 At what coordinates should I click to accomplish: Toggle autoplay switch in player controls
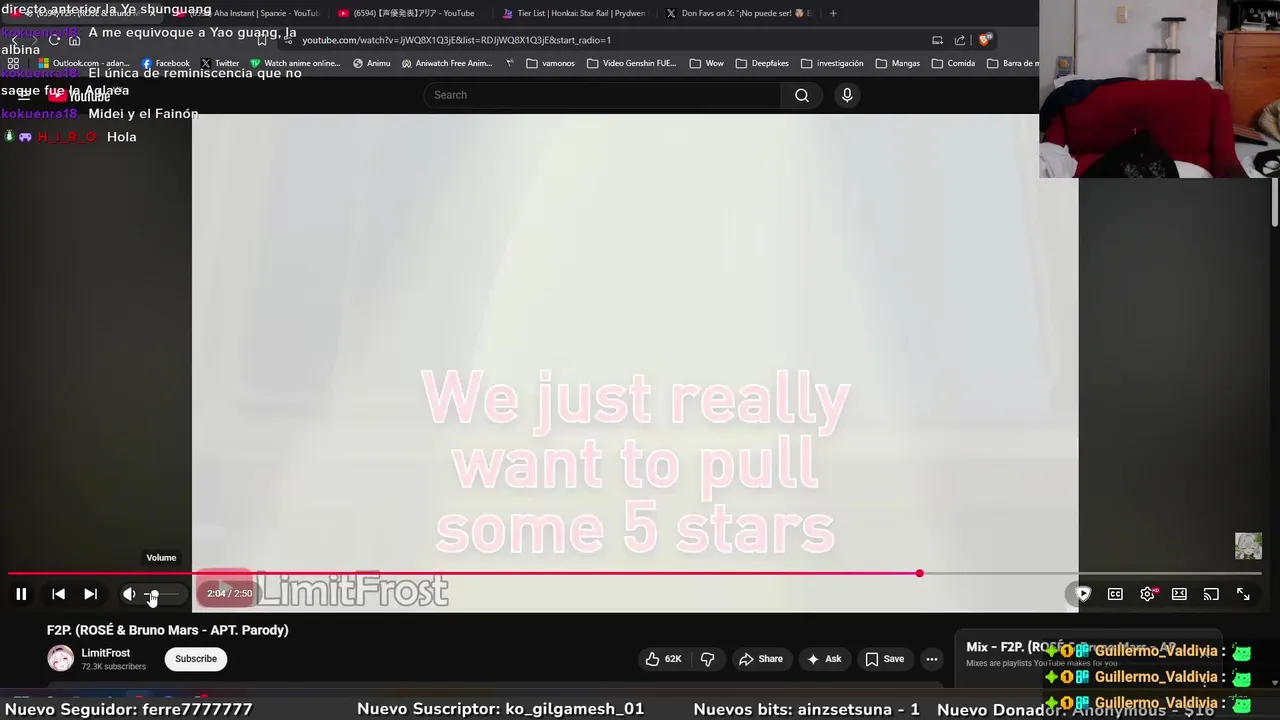tap(1083, 594)
